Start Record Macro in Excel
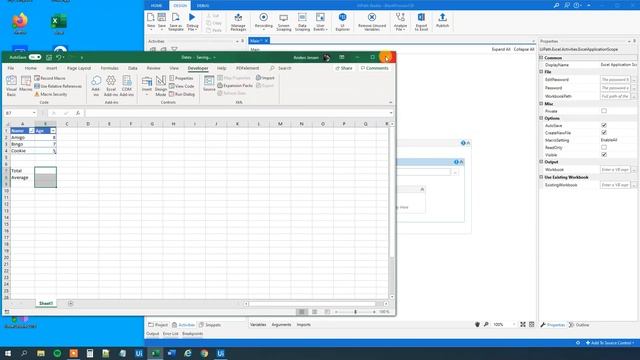 [x=50, y=78]
